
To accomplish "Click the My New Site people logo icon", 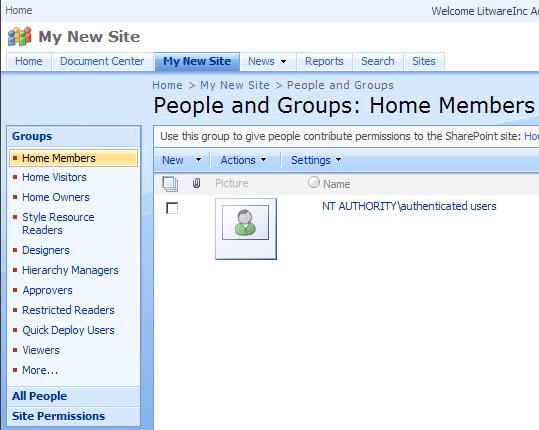I will (x=20, y=36).
